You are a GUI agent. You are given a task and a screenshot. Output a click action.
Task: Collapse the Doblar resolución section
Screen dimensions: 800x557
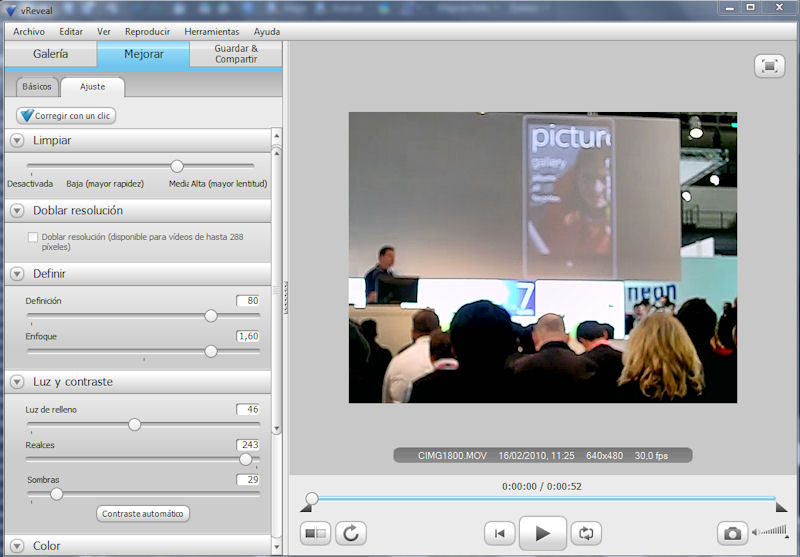pyautogui.click(x=17, y=211)
